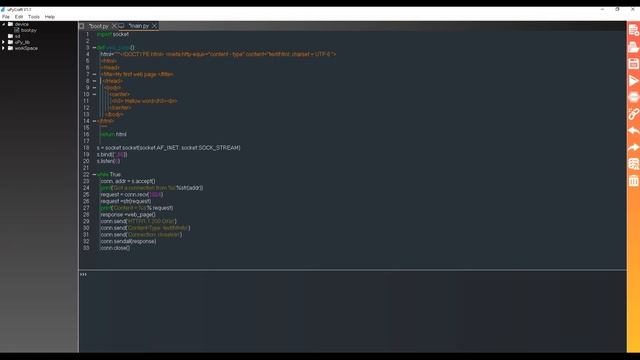
Task: Run the syntax check toolbar icon
Action: pos(633,164)
